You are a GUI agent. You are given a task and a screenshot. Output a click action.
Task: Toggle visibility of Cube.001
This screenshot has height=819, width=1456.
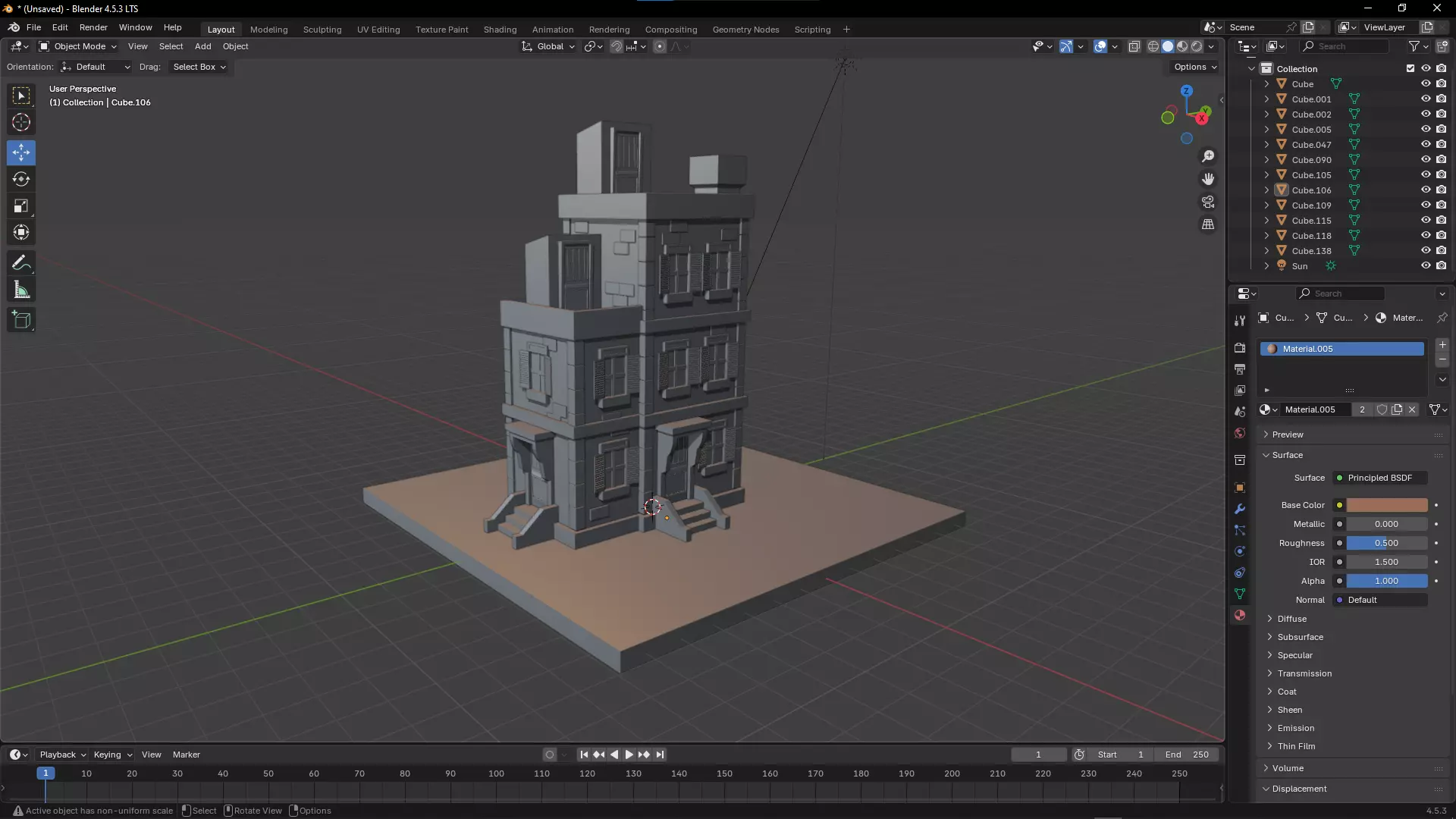(1426, 99)
